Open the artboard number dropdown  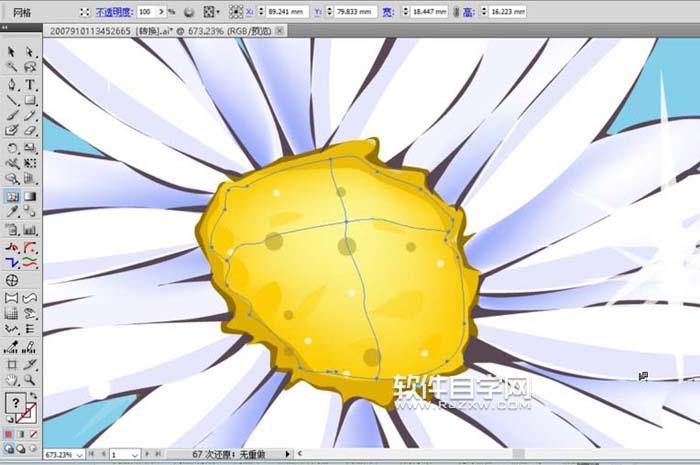point(137,455)
